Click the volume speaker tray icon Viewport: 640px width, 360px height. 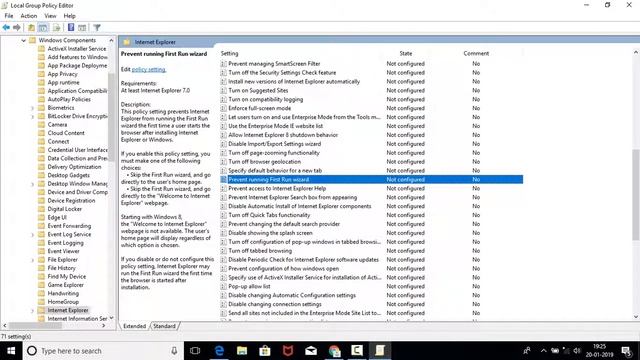pyautogui.click(x=577, y=351)
